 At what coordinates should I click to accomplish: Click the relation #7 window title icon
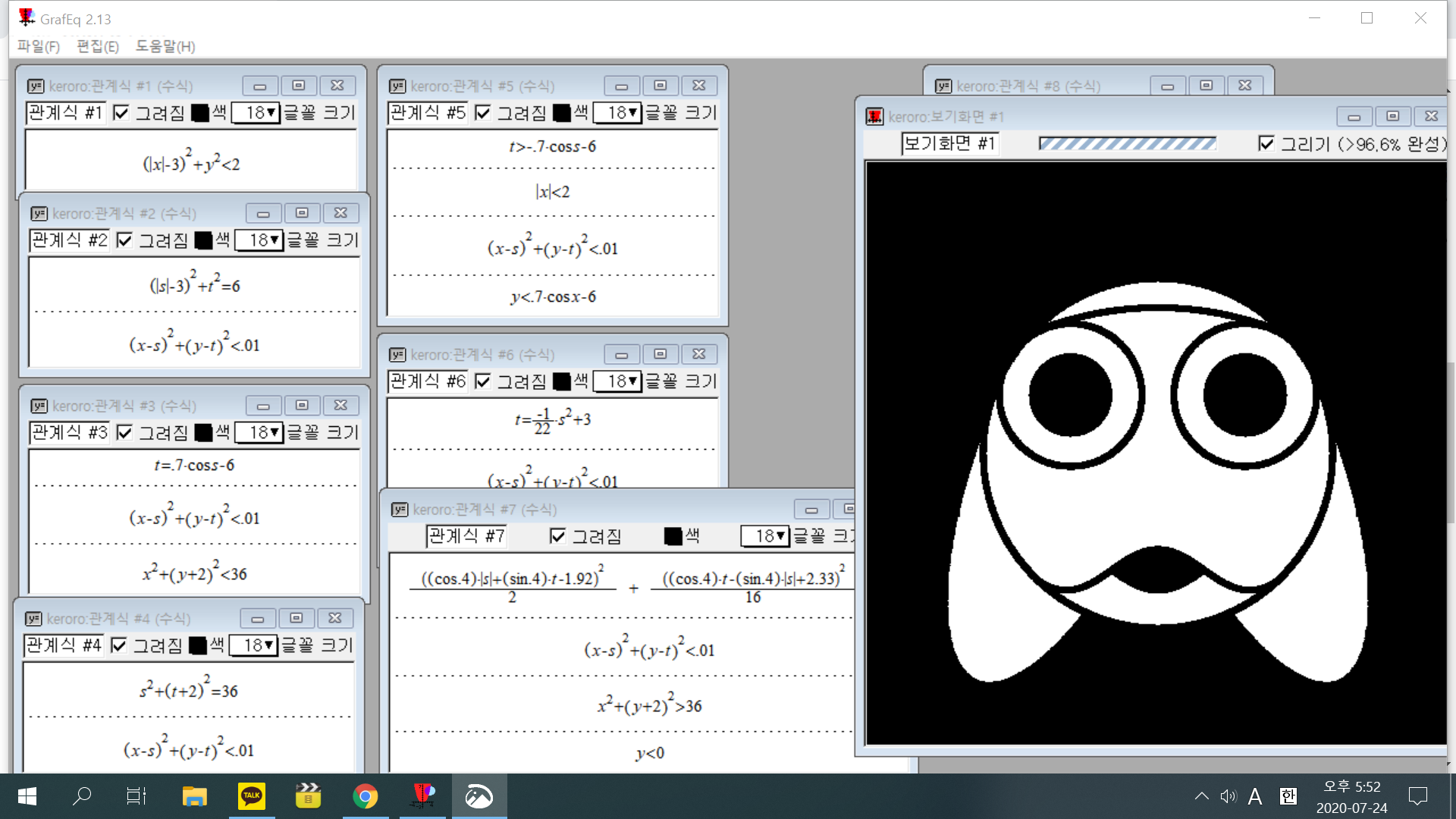pos(400,509)
